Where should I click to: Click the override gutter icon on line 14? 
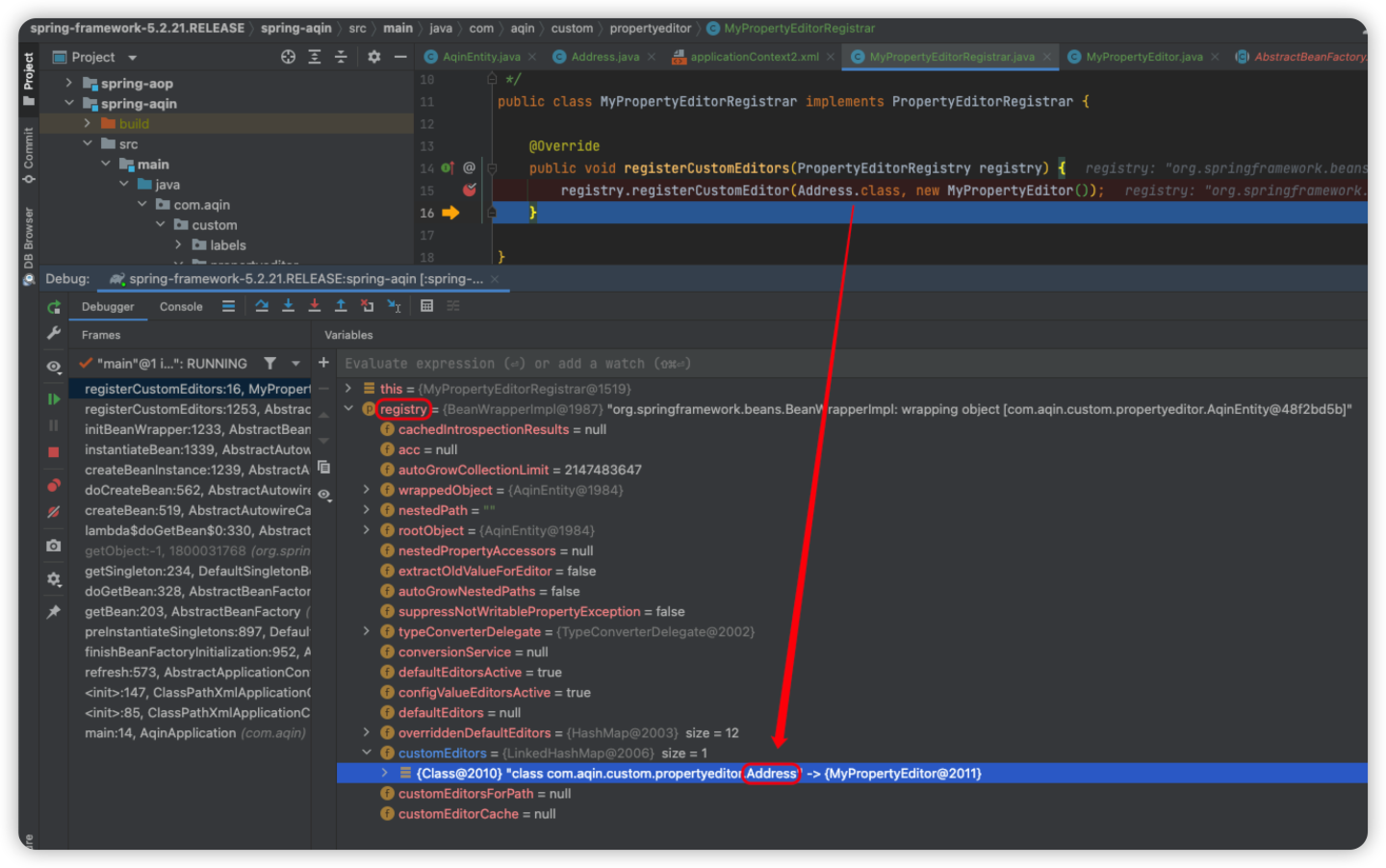pos(448,167)
